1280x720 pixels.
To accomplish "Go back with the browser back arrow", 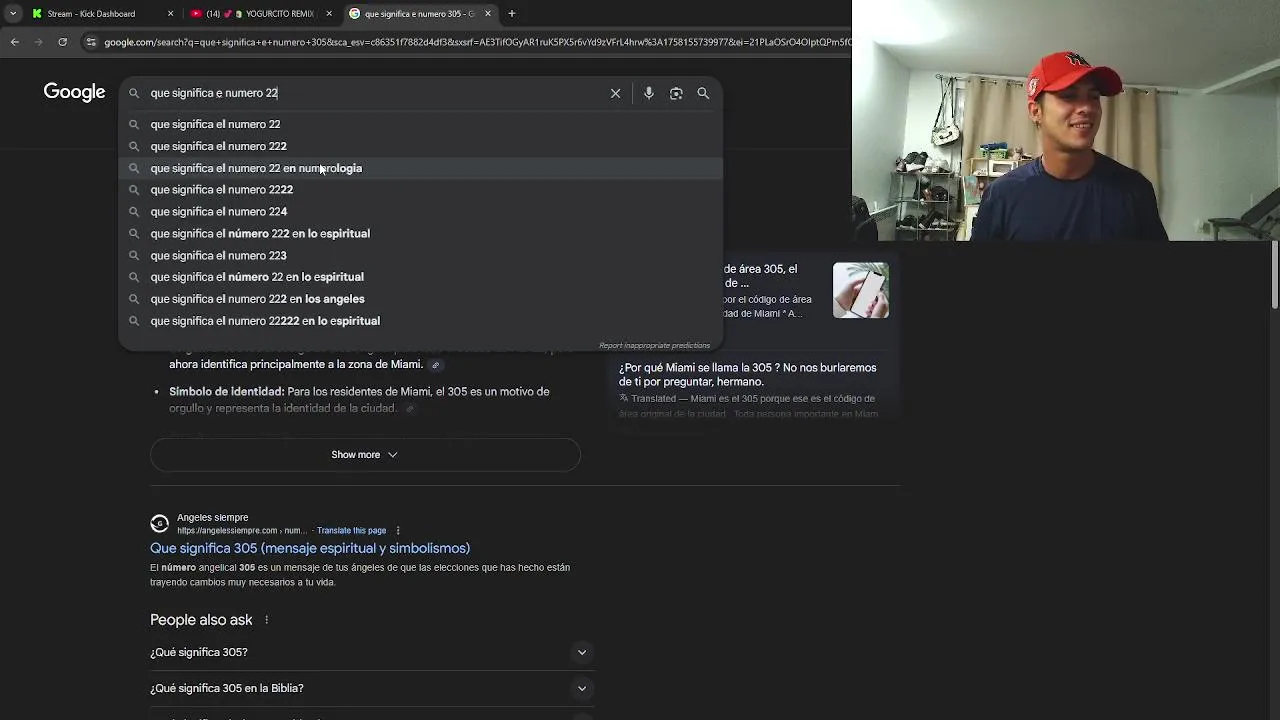I will 14,42.
